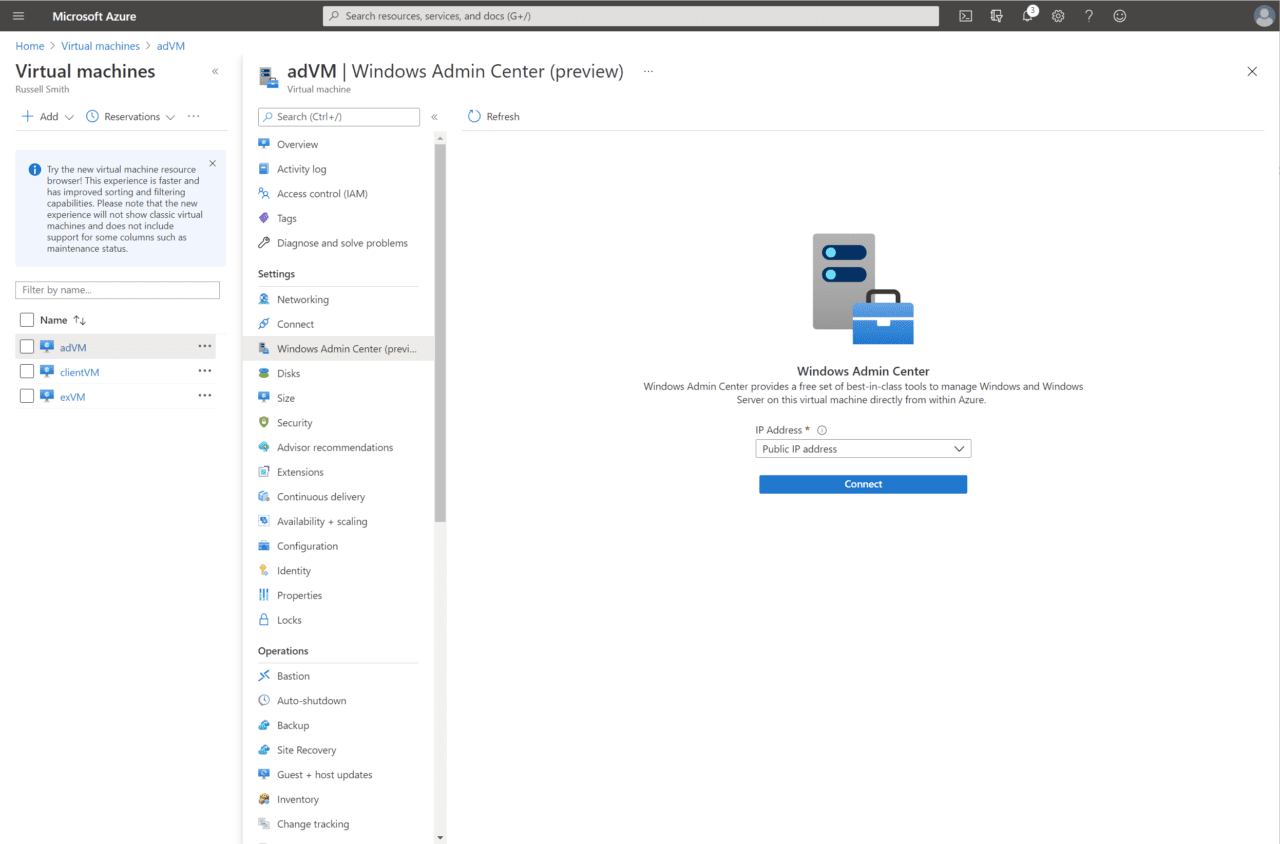Viewport: 1280px width, 844px height.
Task: Click the Advisor recommendations icon
Action: [264, 447]
